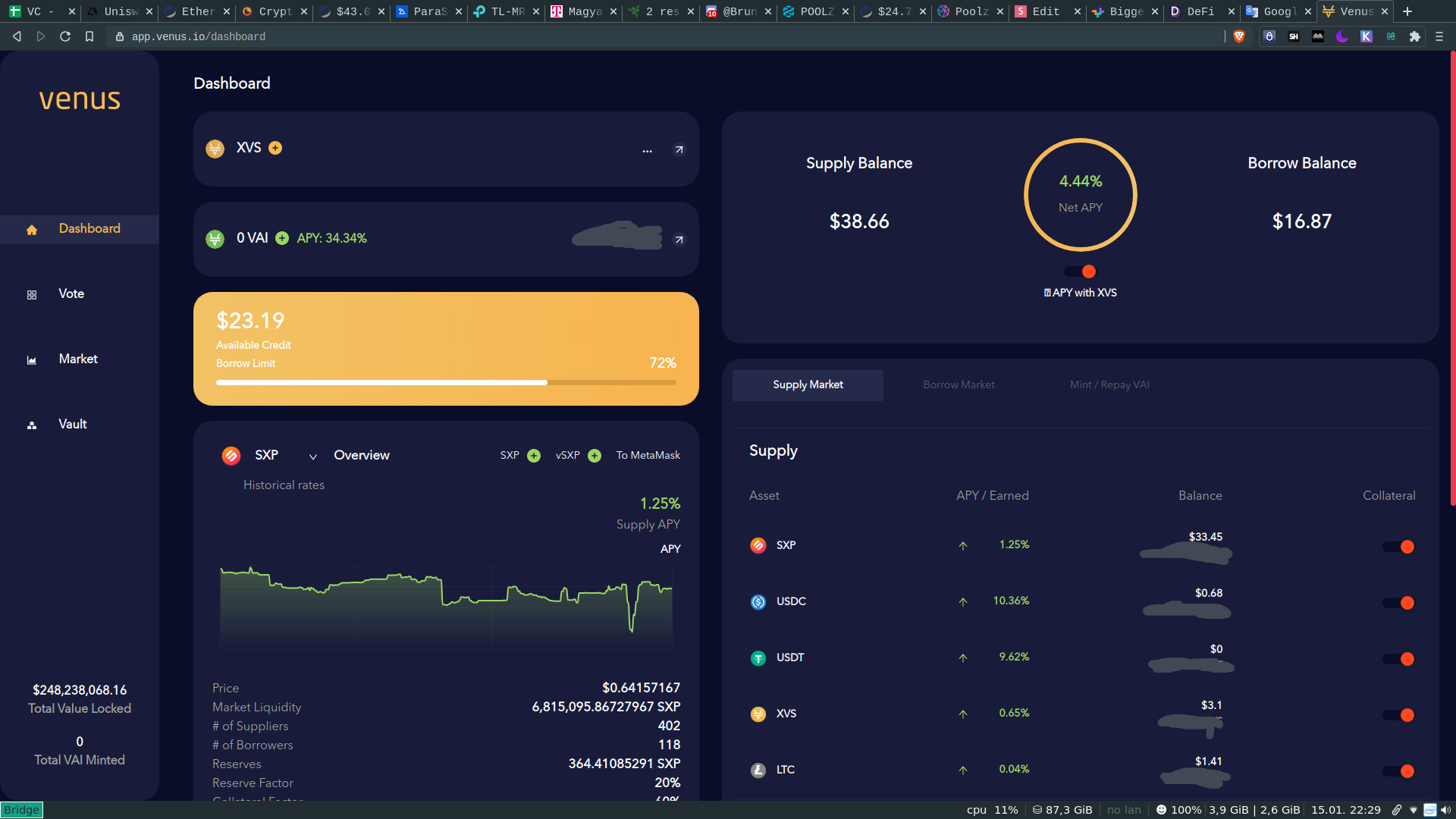
Task: Go to the Vault page in the sidebar
Action: tap(72, 425)
